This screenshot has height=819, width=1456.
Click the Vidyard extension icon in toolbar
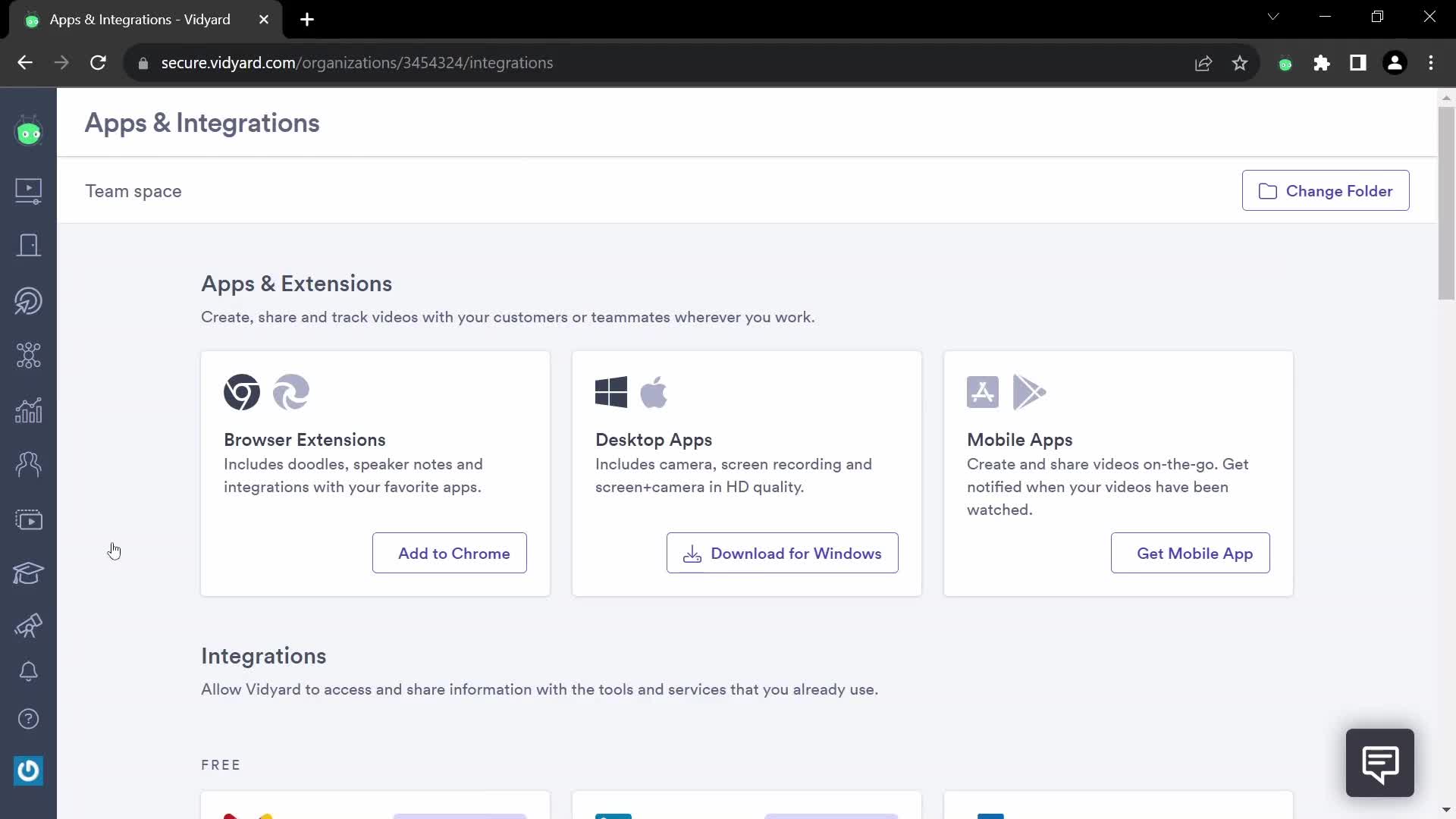click(x=1285, y=64)
